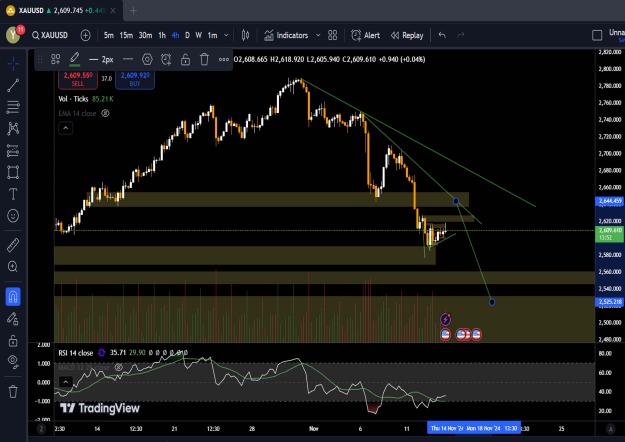Screen dimensions: 625x442
Task: Switch to the 15m timeframe
Action: tap(126, 35)
